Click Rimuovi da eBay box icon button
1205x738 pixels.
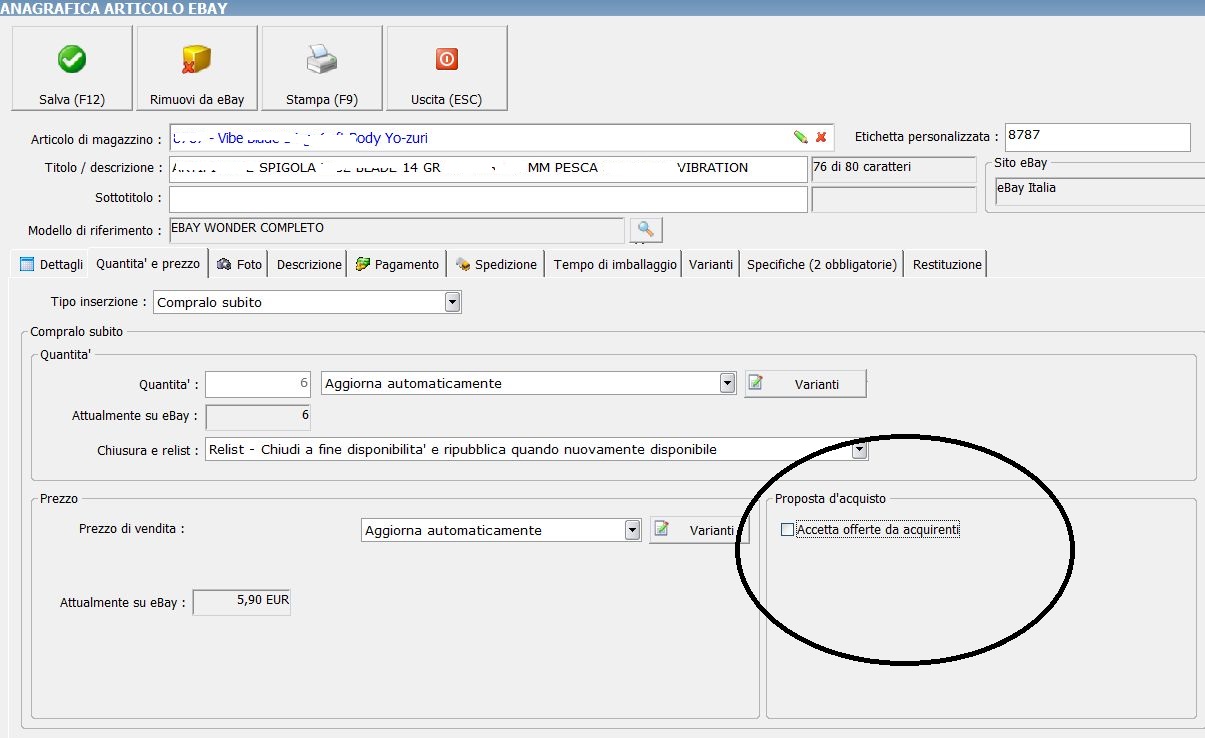pyautogui.click(x=197, y=68)
